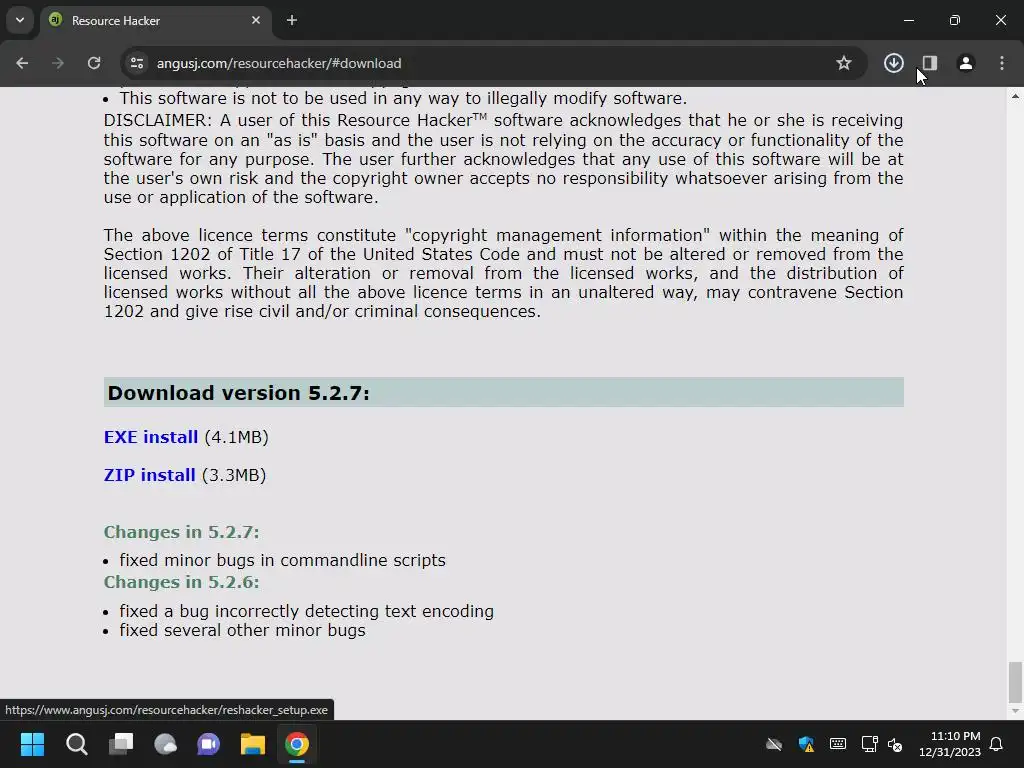The height and width of the screenshot is (768, 1024).
Task: Click the 'Changes in 5.2.7:' heading
Action: (182, 532)
